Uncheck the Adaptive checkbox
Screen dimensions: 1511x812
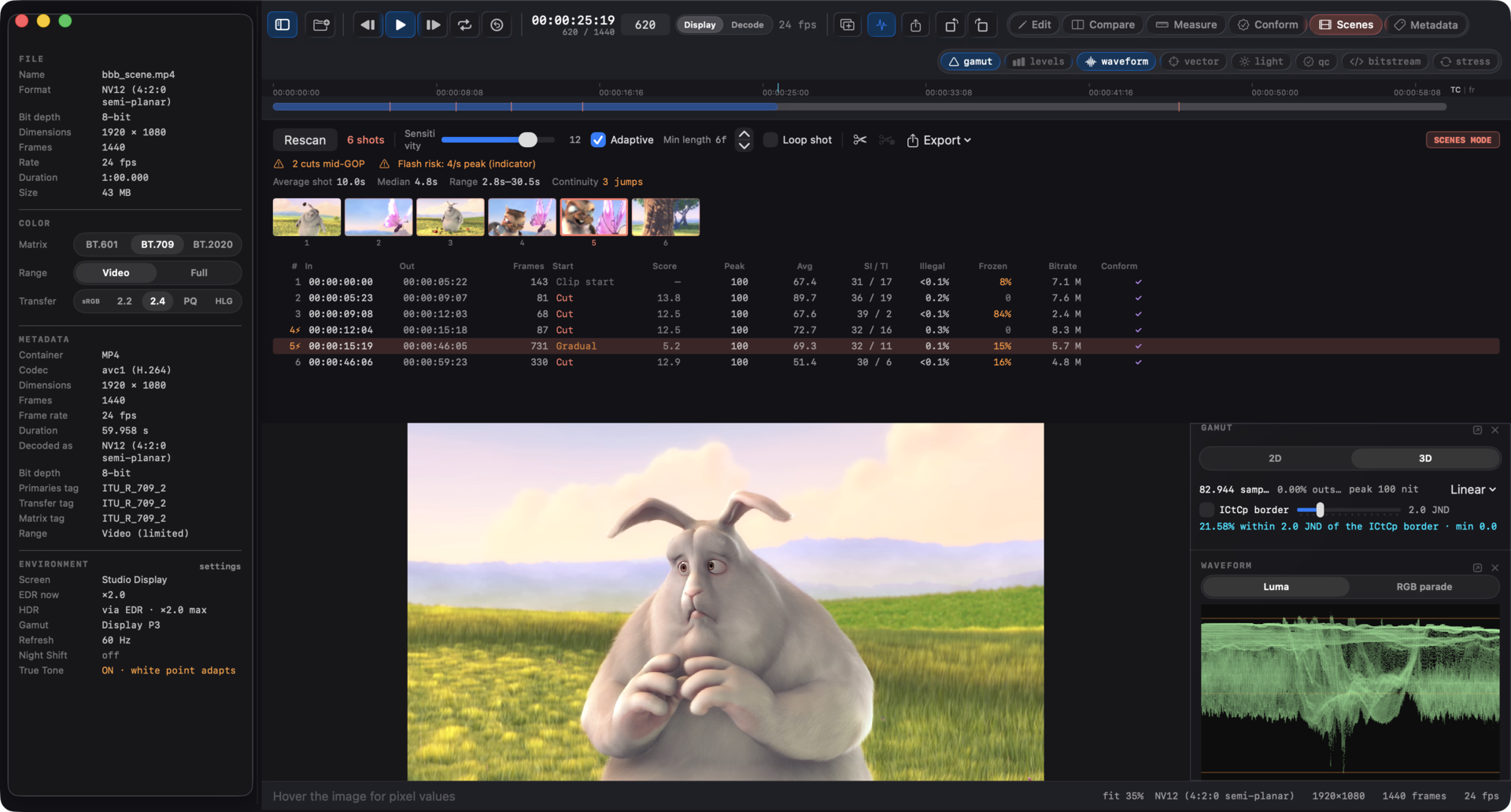coord(598,140)
